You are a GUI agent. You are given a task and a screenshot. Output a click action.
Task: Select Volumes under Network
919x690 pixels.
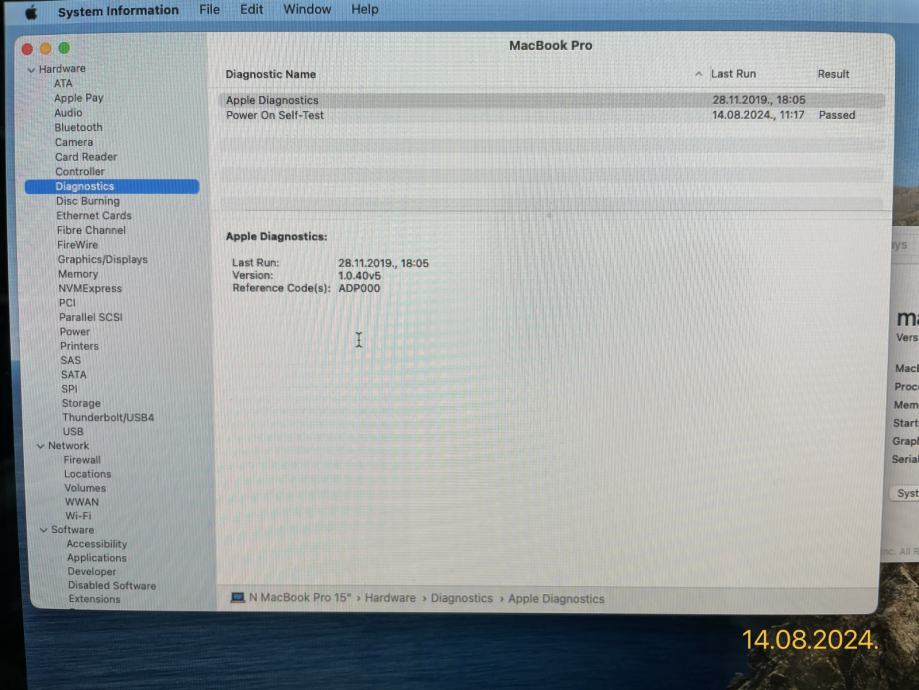[85, 488]
